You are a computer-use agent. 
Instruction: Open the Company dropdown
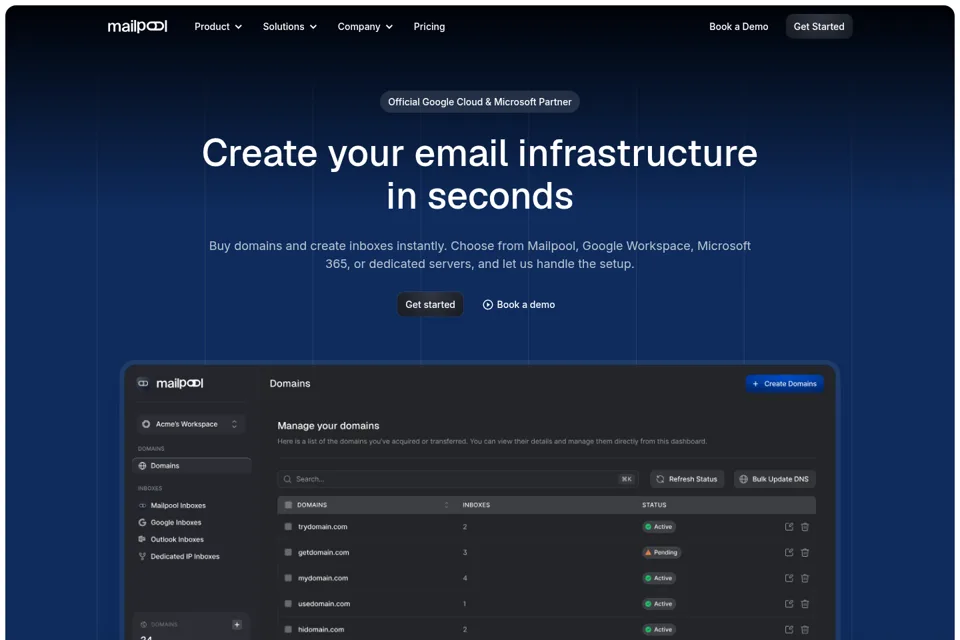click(365, 27)
